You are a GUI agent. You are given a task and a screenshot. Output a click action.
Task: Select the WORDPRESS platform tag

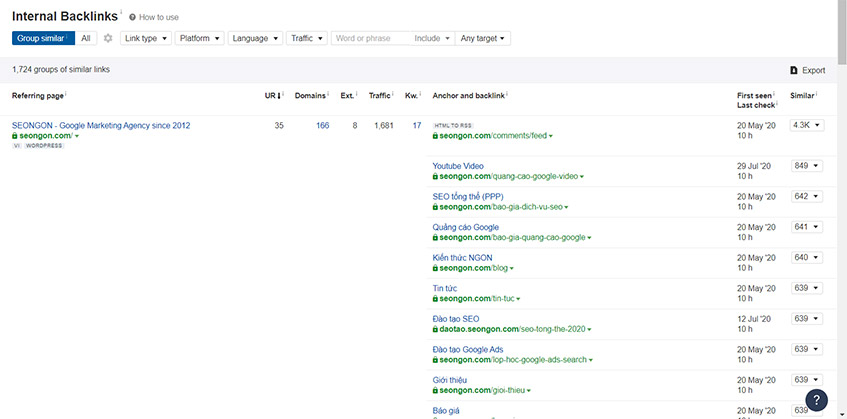44,146
